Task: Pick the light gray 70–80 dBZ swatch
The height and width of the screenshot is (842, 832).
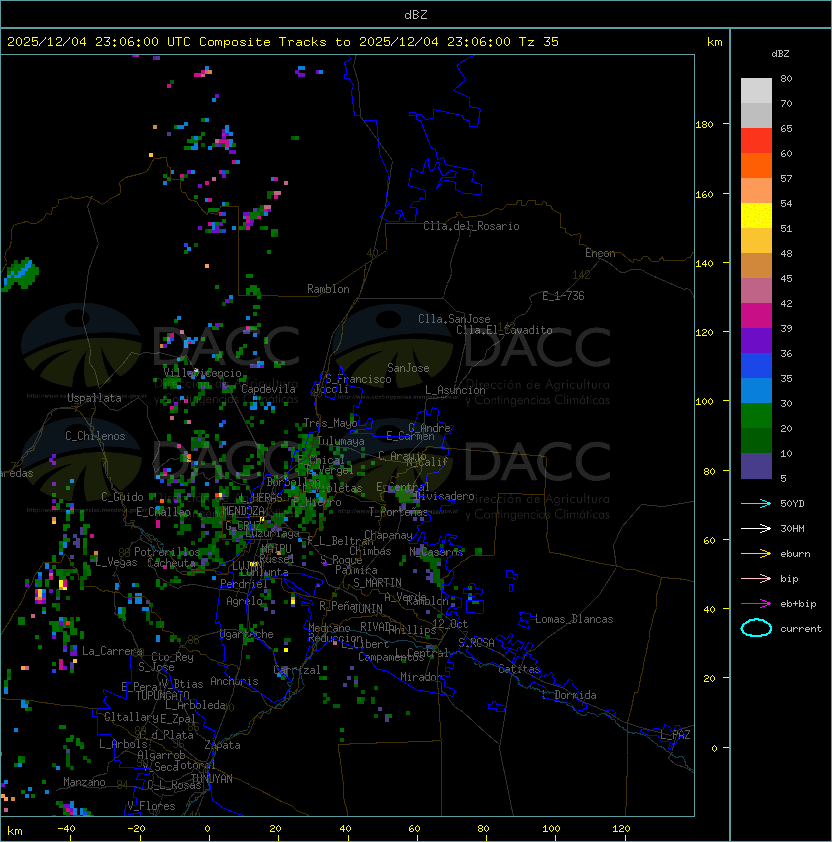Action: click(x=756, y=91)
